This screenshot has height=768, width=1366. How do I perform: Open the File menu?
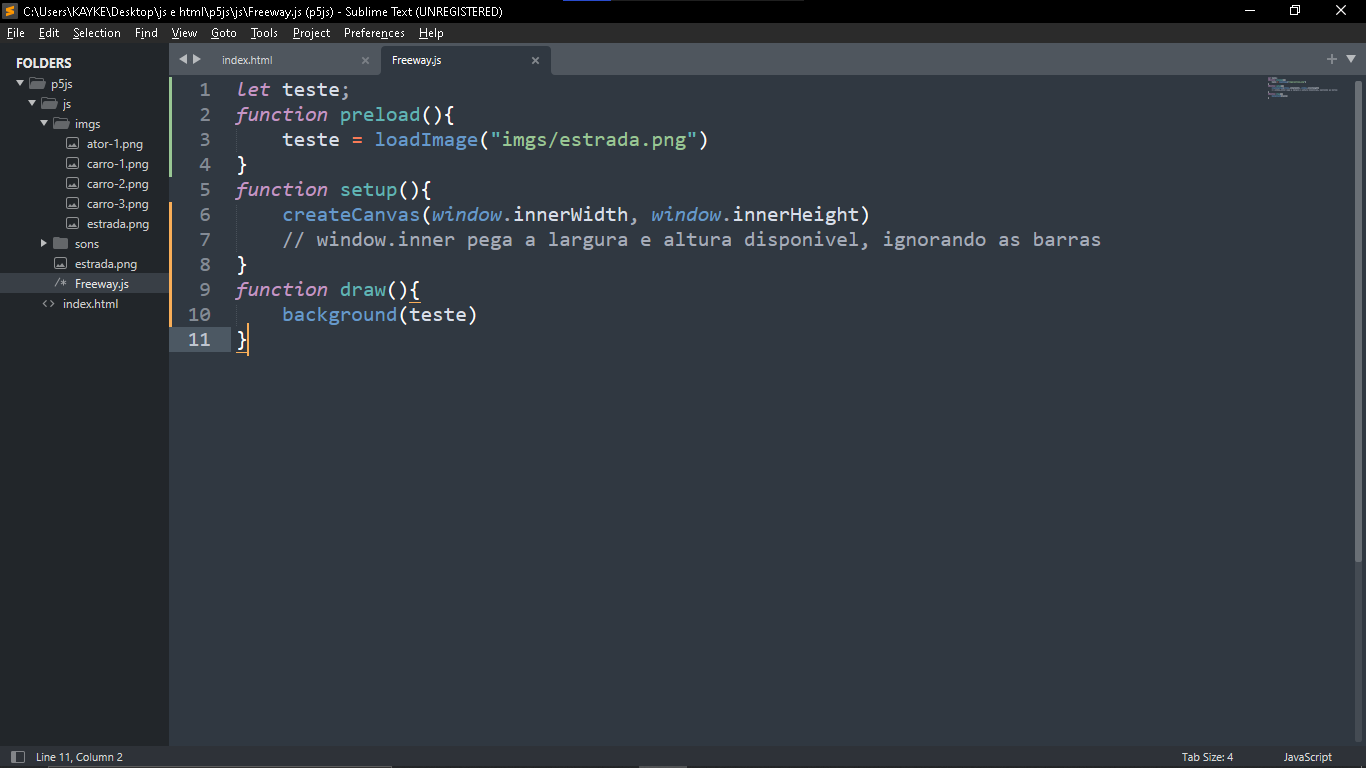click(x=16, y=33)
